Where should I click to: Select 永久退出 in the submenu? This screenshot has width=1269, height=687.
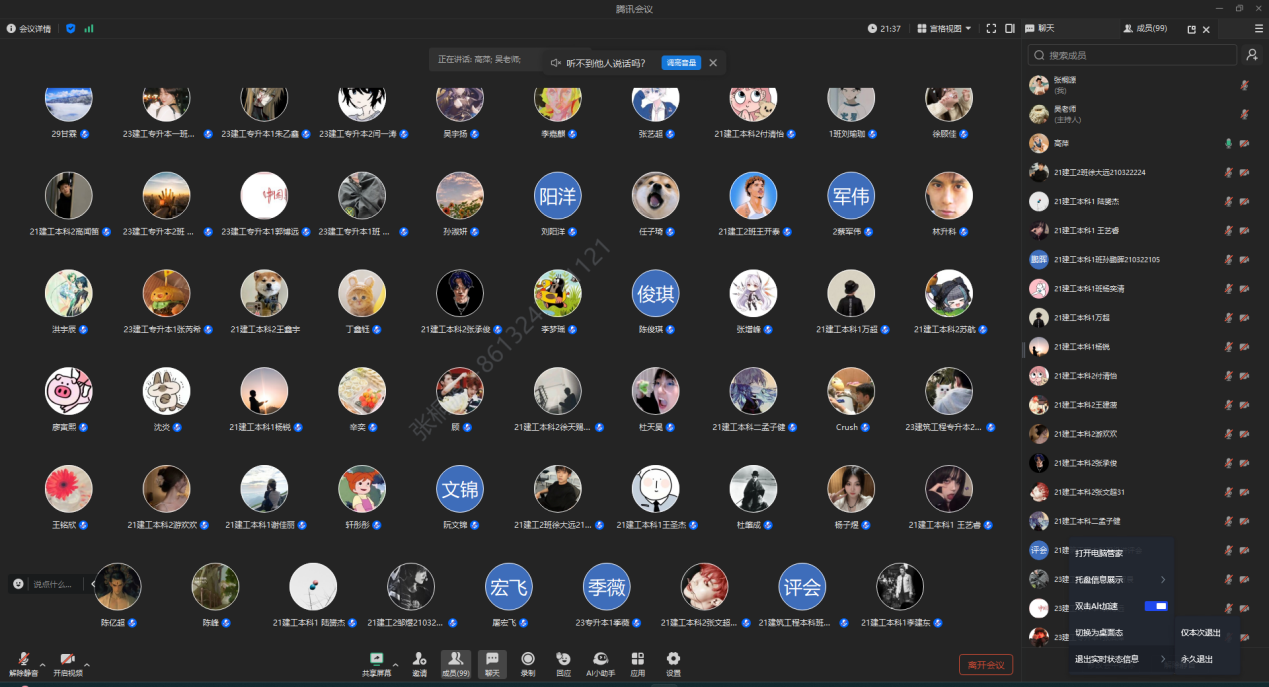(x=1196, y=659)
